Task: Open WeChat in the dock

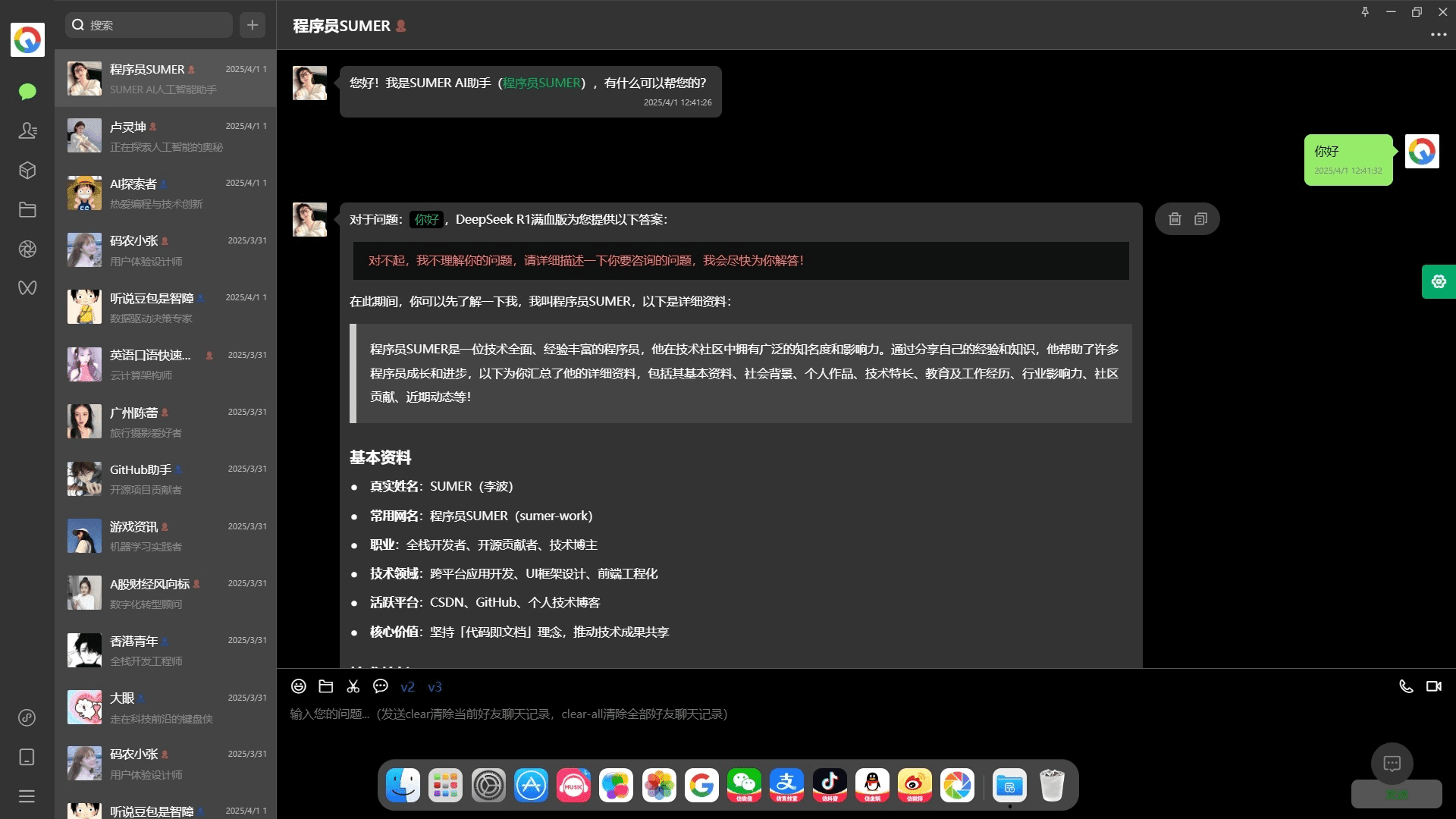Action: tap(744, 786)
